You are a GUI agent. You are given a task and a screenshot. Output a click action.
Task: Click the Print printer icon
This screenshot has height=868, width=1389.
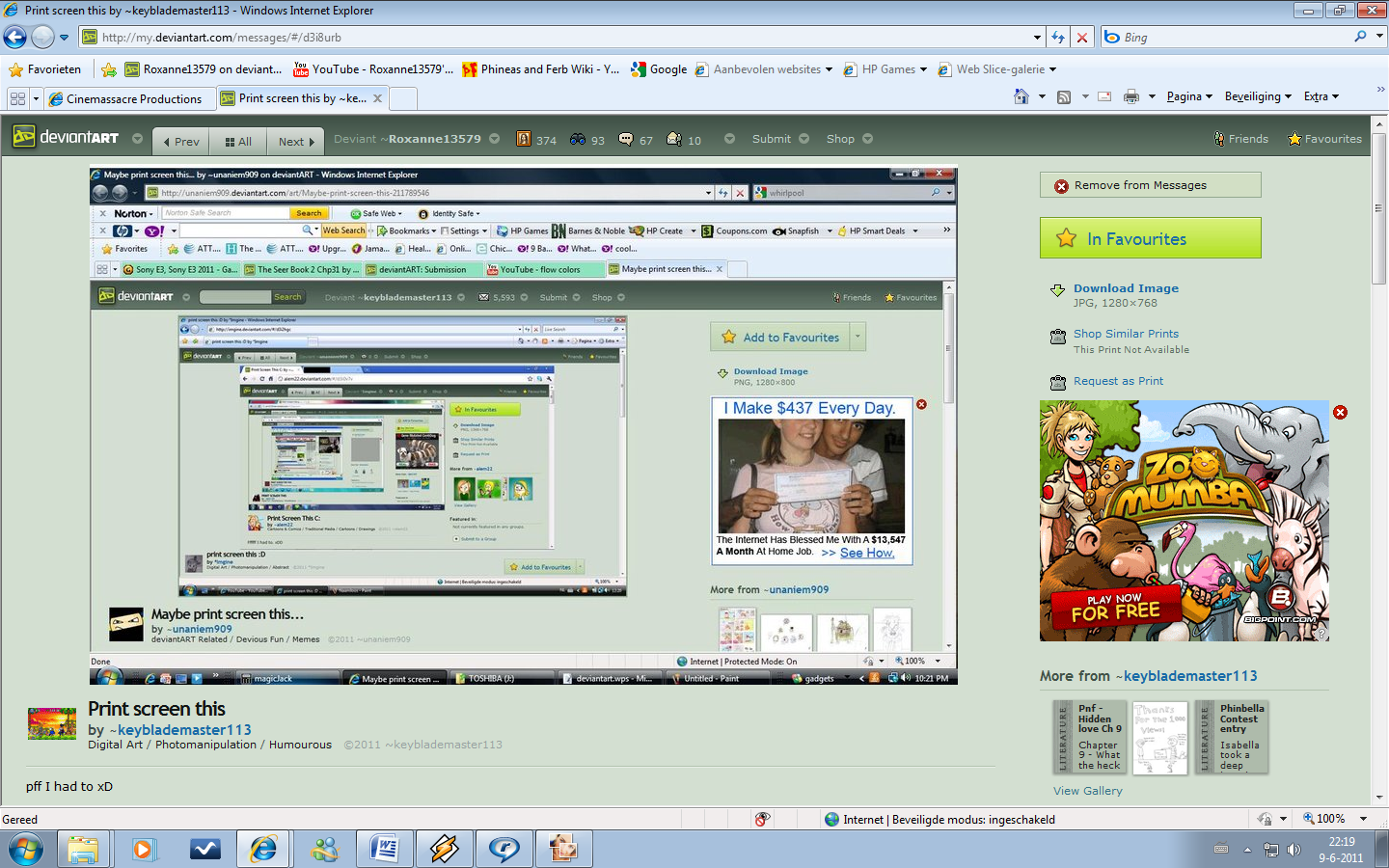click(x=1131, y=96)
